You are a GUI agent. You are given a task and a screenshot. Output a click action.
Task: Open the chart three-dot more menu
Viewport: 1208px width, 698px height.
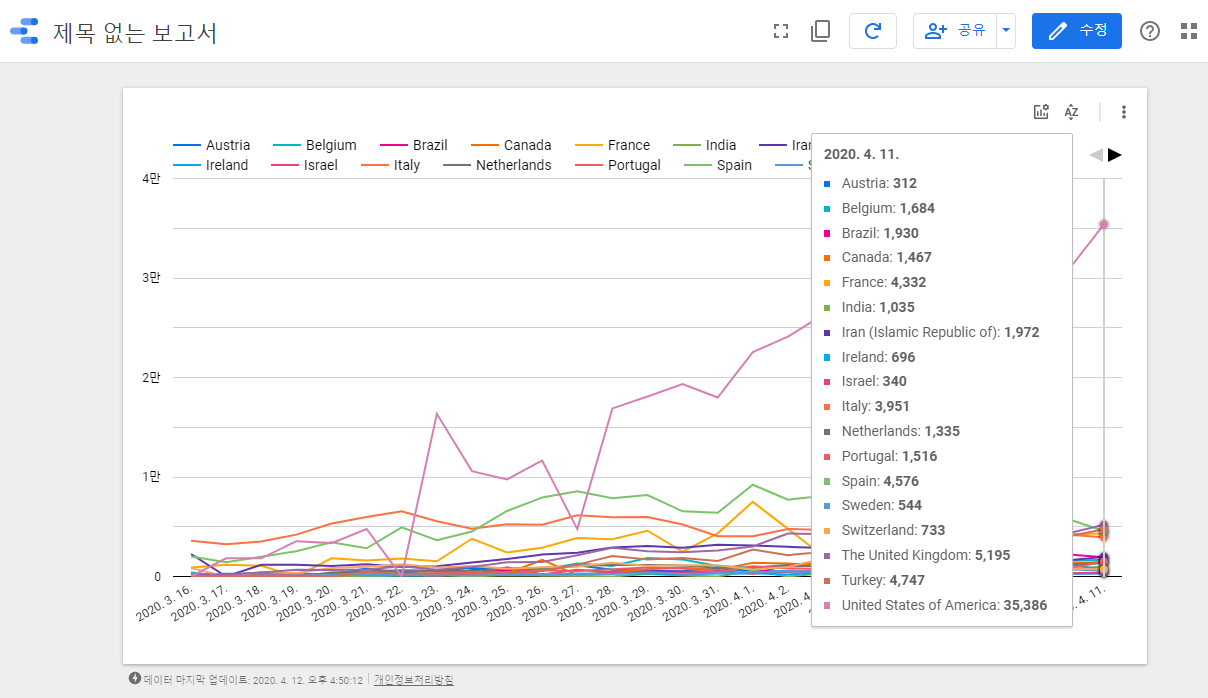tap(1124, 112)
